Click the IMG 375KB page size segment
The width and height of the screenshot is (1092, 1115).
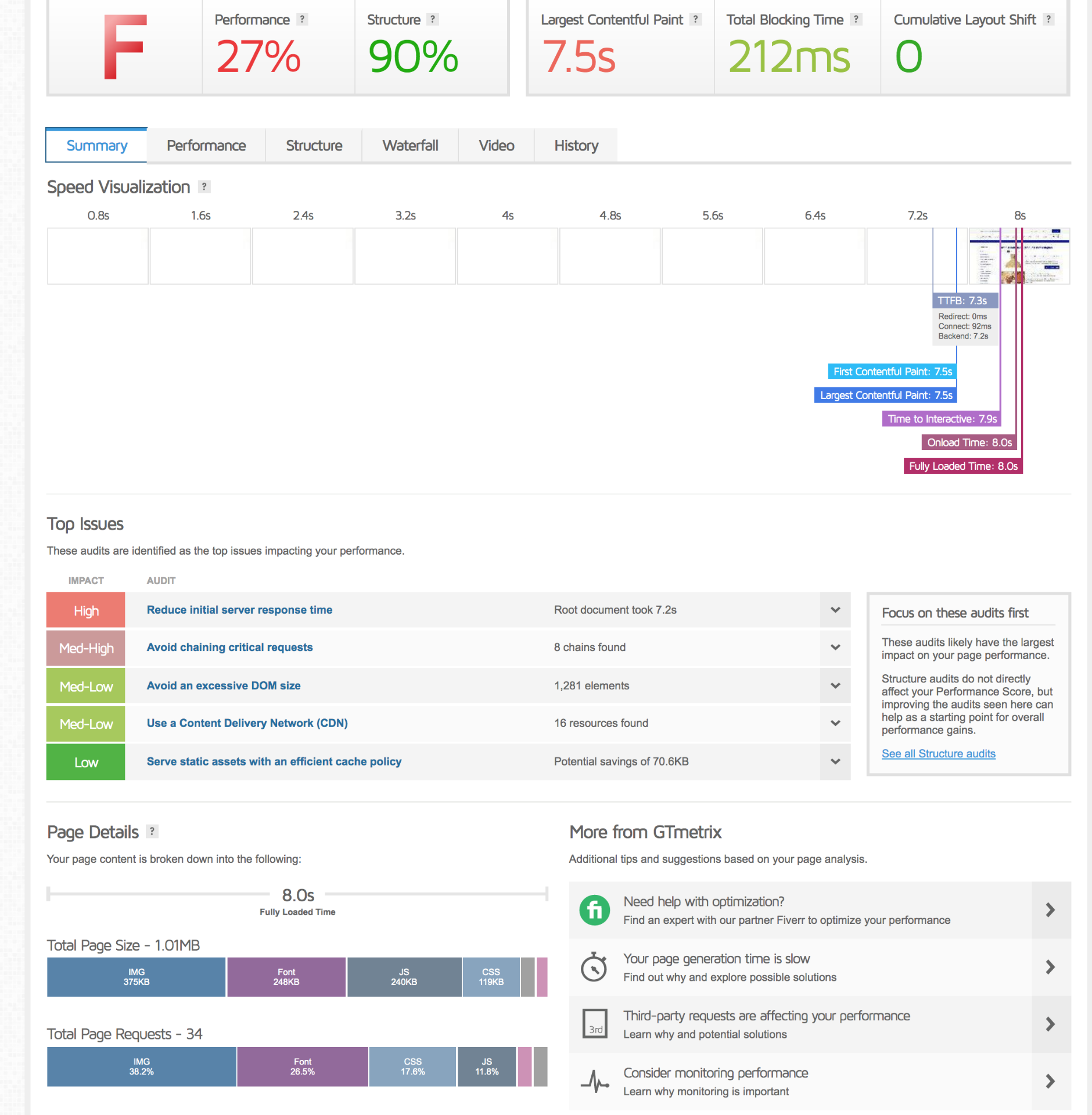136,977
